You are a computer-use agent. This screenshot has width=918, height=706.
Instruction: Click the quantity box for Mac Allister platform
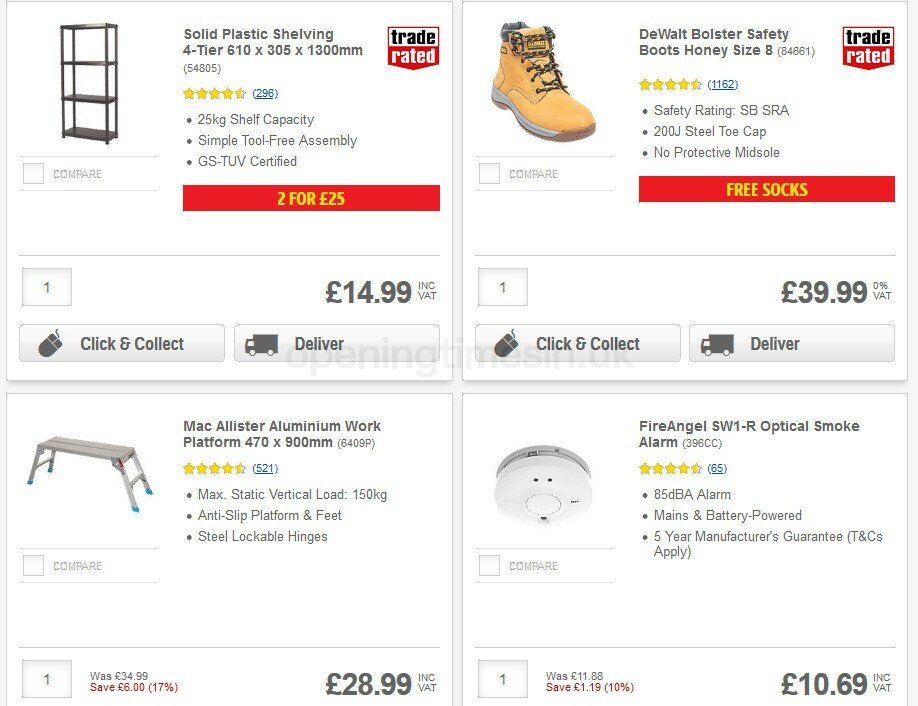click(47, 679)
